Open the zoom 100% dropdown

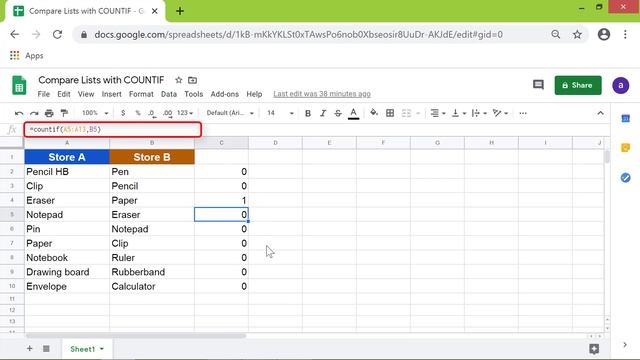(95, 113)
